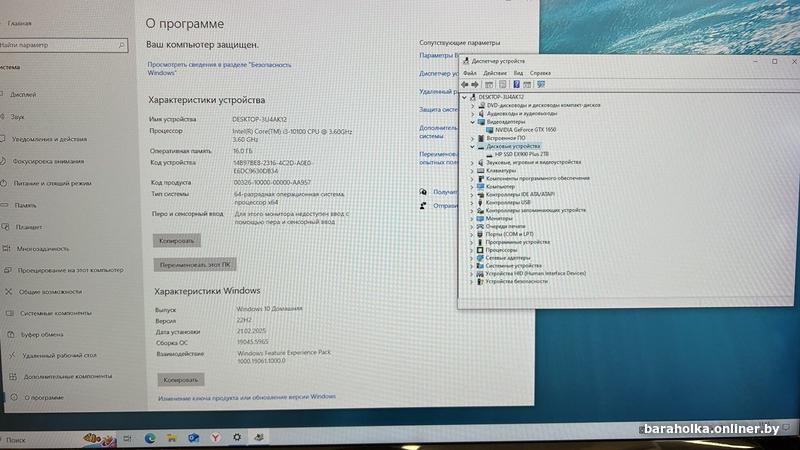The width and height of the screenshot is (800, 450).
Task: Open Уведомления и действия settings page
Action: tap(49, 139)
